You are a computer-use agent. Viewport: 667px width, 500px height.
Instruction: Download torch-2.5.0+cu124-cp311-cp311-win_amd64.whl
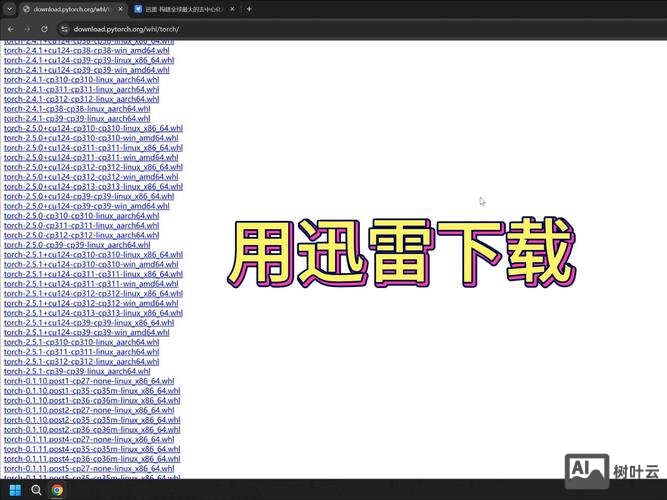click(91, 157)
